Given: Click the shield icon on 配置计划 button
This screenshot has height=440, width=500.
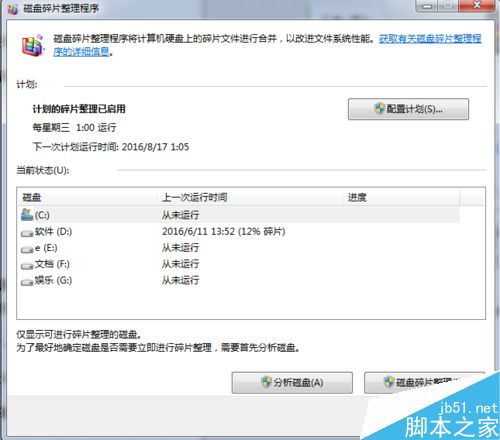Looking at the screenshot, I should (379, 109).
